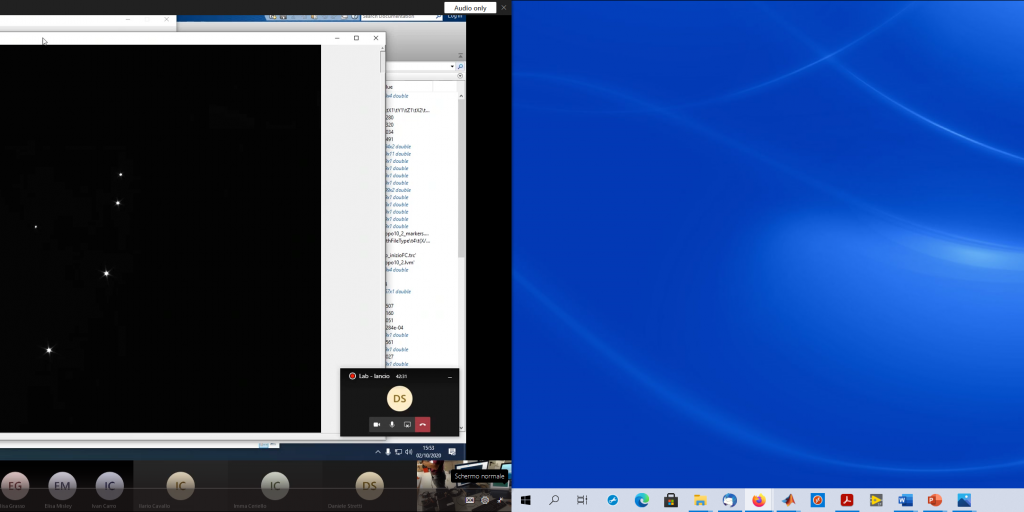Open Adobe Acrobat Reader from the taskbar
The width and height of the screenshot is (1024, 512).
point(846,500)
